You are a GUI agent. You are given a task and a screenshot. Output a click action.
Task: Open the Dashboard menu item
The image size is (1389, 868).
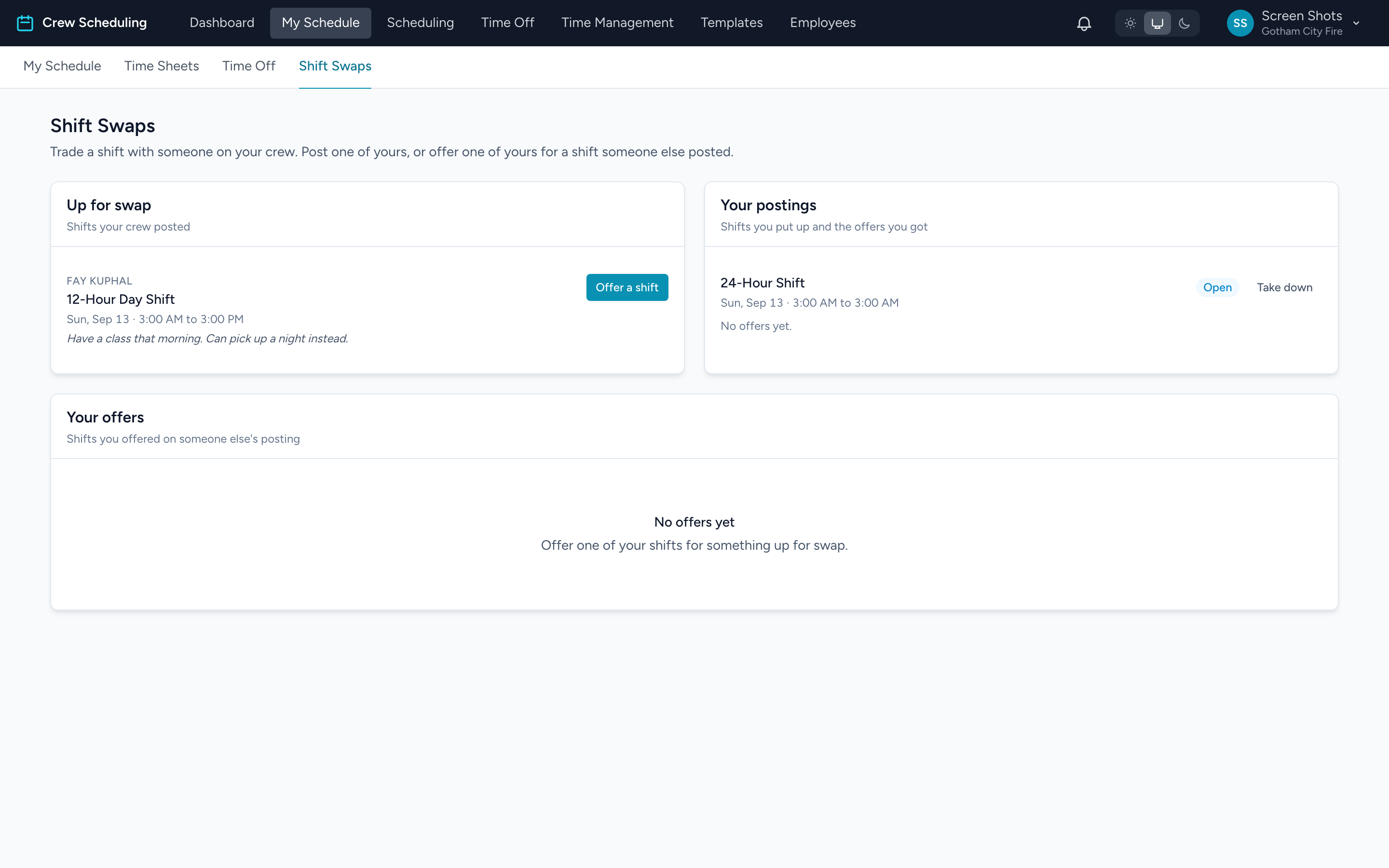click(x=221, y=23)
